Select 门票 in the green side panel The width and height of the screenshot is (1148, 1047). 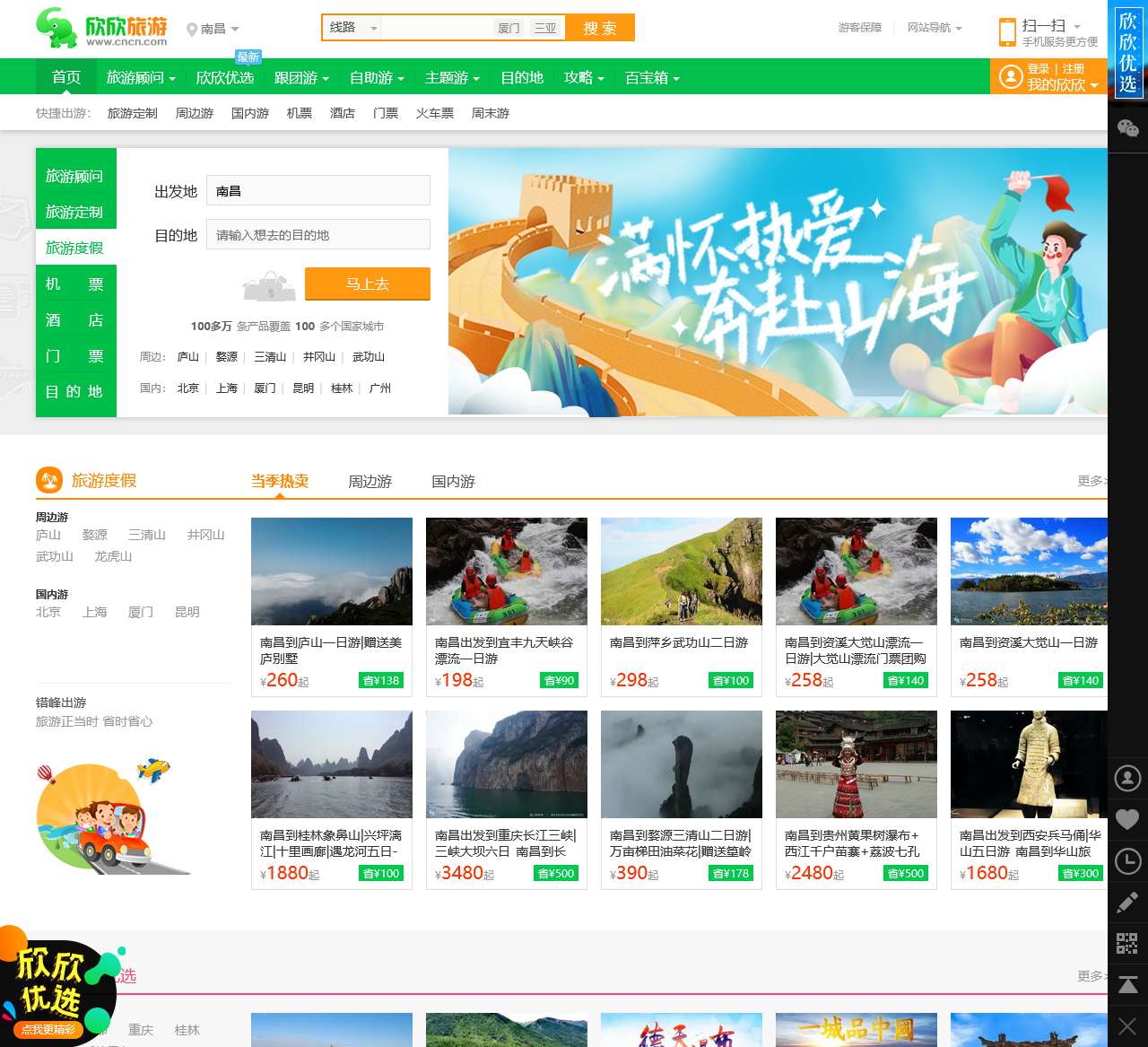coord(75,356)
